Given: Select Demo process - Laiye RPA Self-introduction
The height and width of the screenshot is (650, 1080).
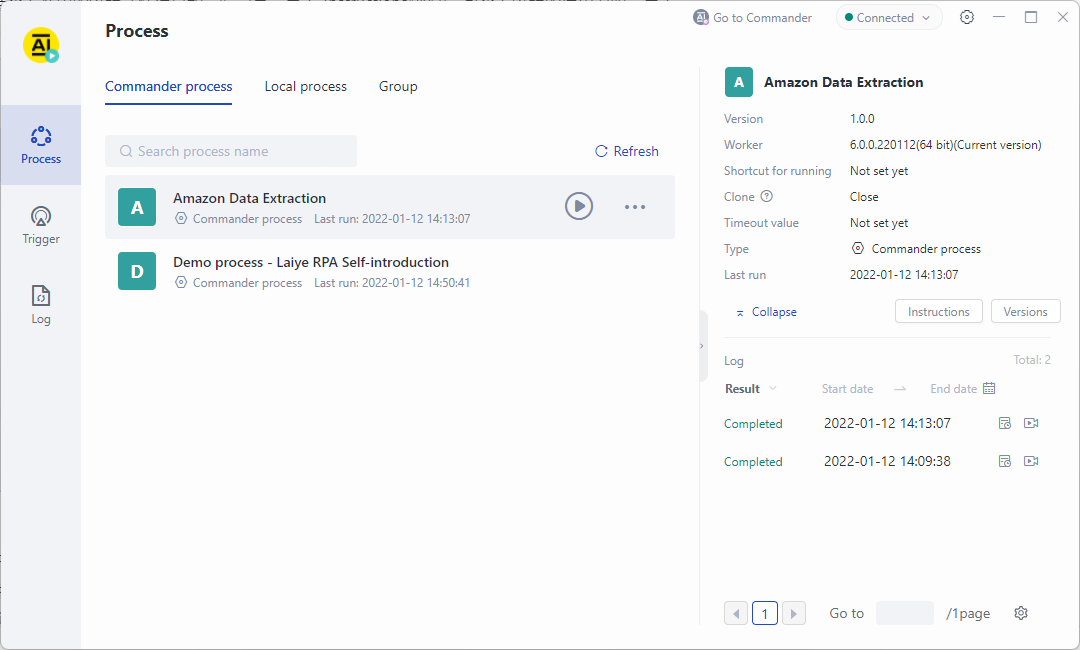Looking at the screenshot, I should [x=311, y=263].
